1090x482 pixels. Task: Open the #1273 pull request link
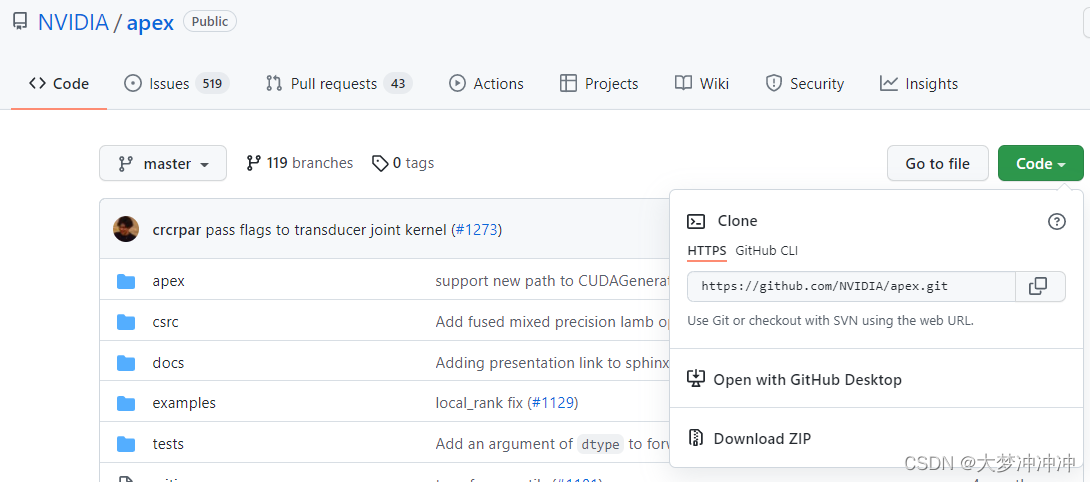[476, 230]
